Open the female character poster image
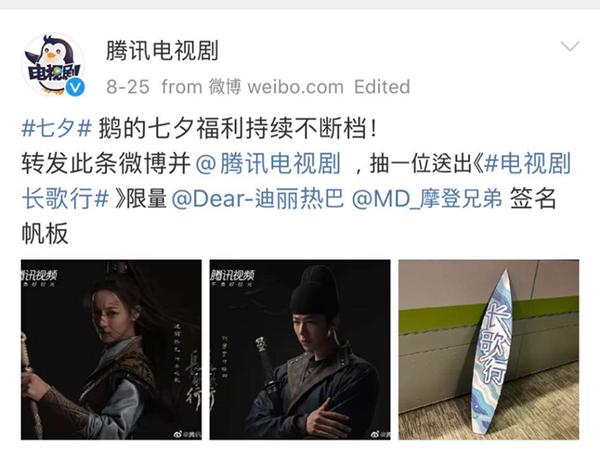This screenshot has width=600, height=449. tap(111, 349)
